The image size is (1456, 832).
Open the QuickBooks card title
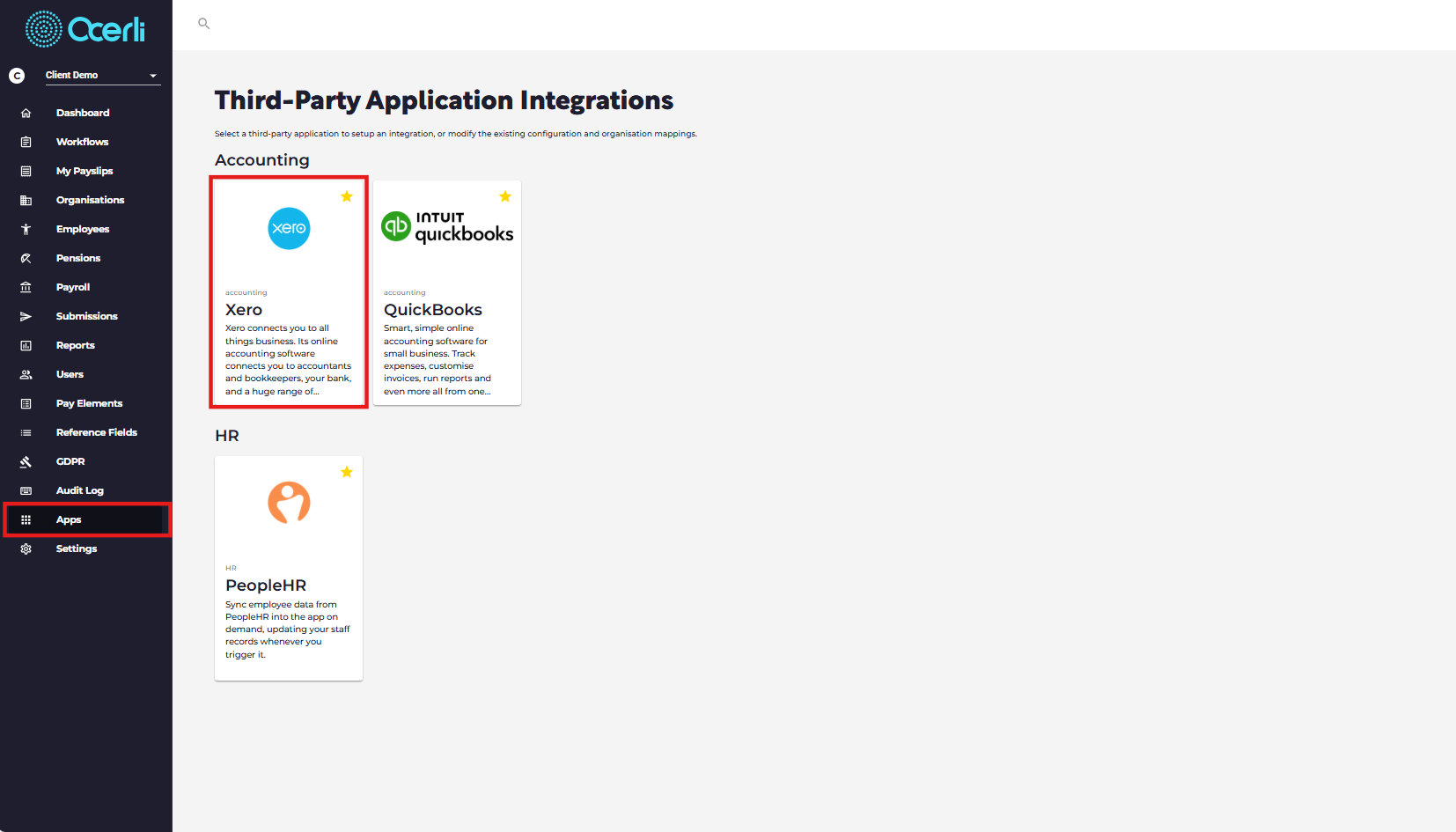[433, 310]
